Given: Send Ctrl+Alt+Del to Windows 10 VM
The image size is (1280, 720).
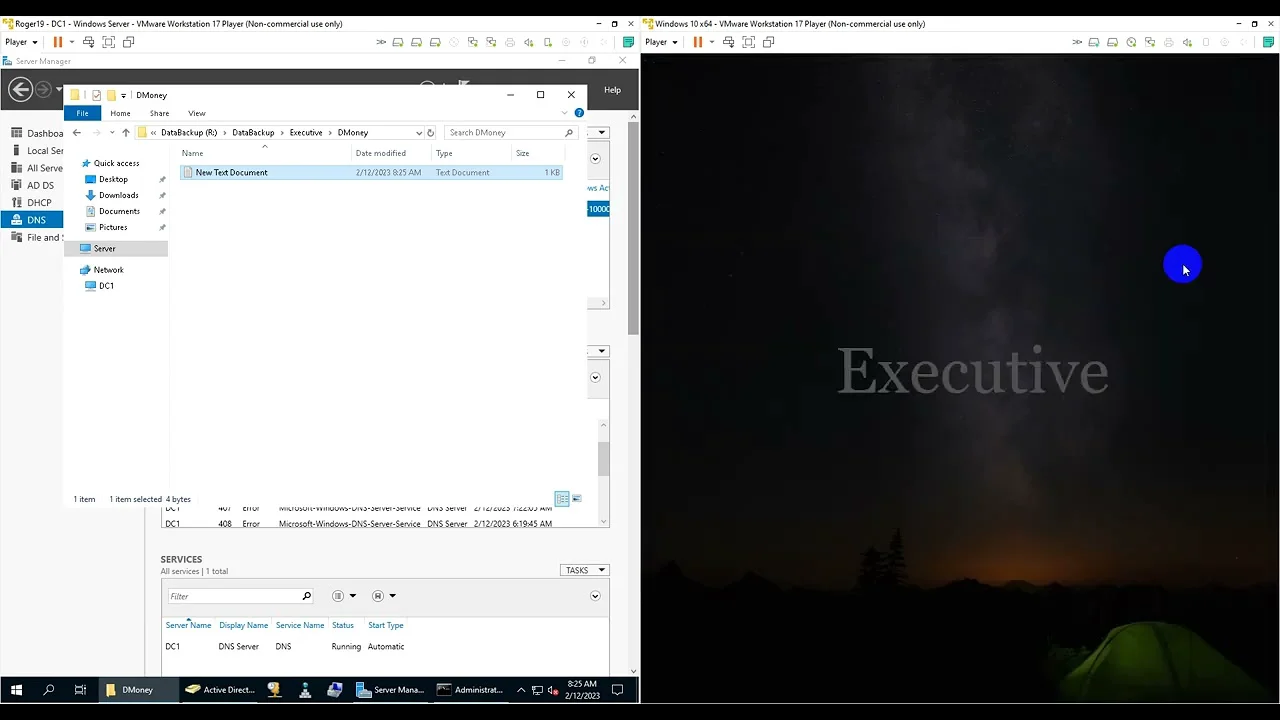Looking at the screenshot, I should click(x=728, y=42).
